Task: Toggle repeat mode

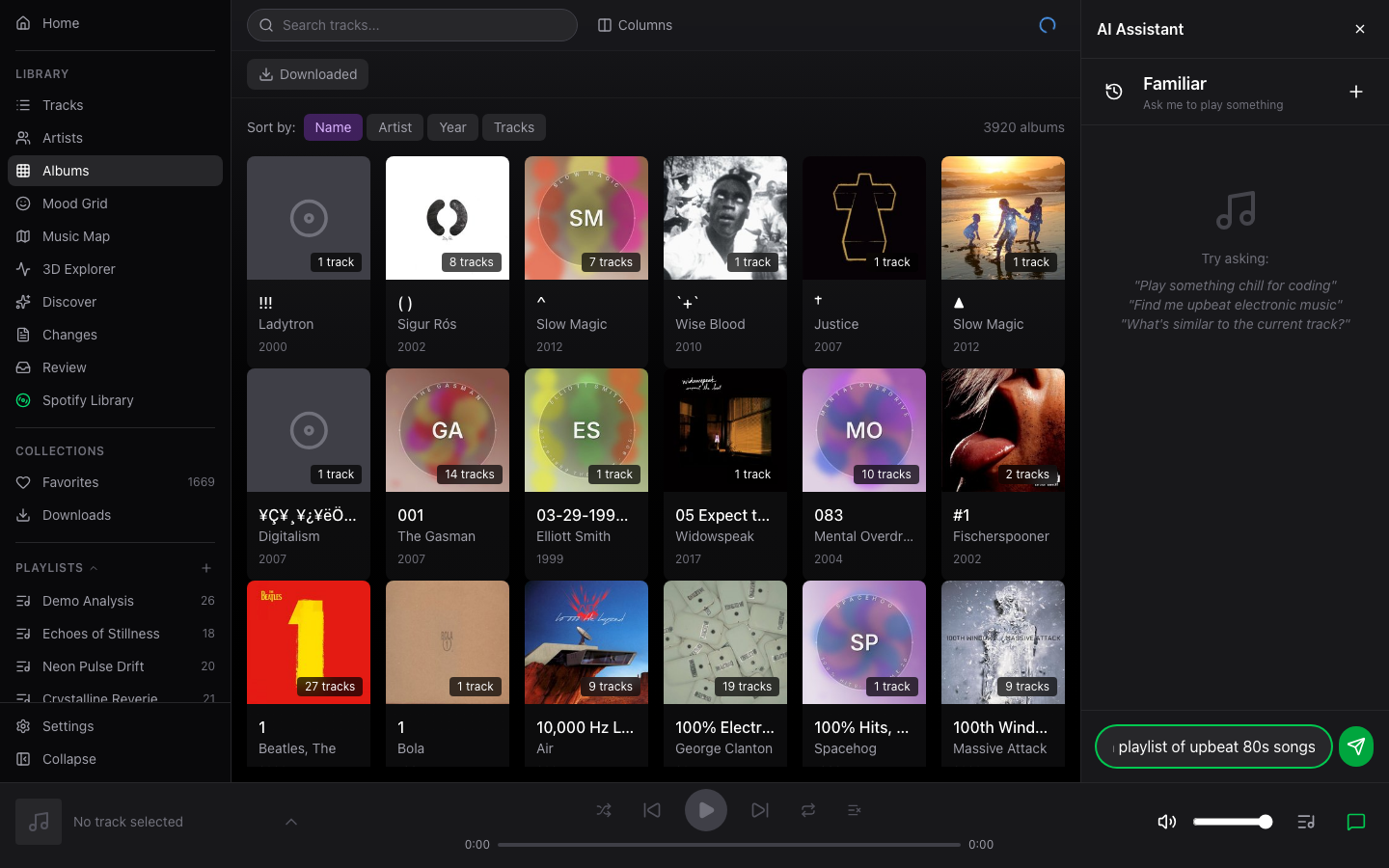Action: coord(808,810)
